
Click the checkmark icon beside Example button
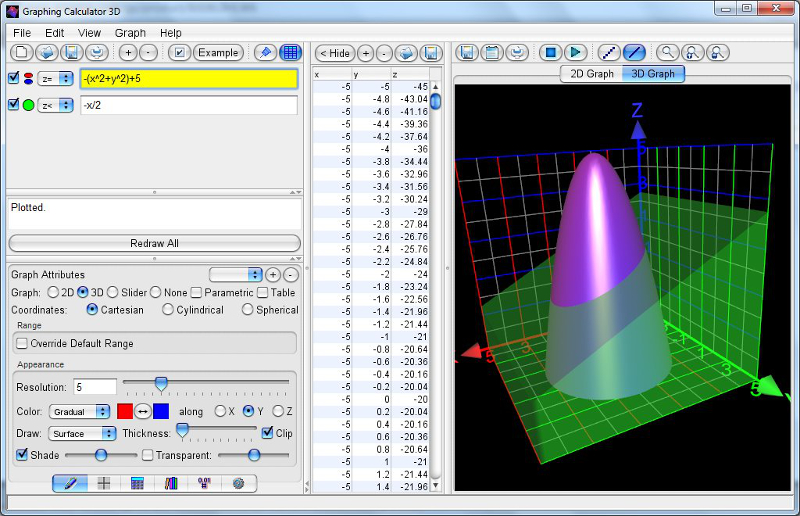pos(179,53)
